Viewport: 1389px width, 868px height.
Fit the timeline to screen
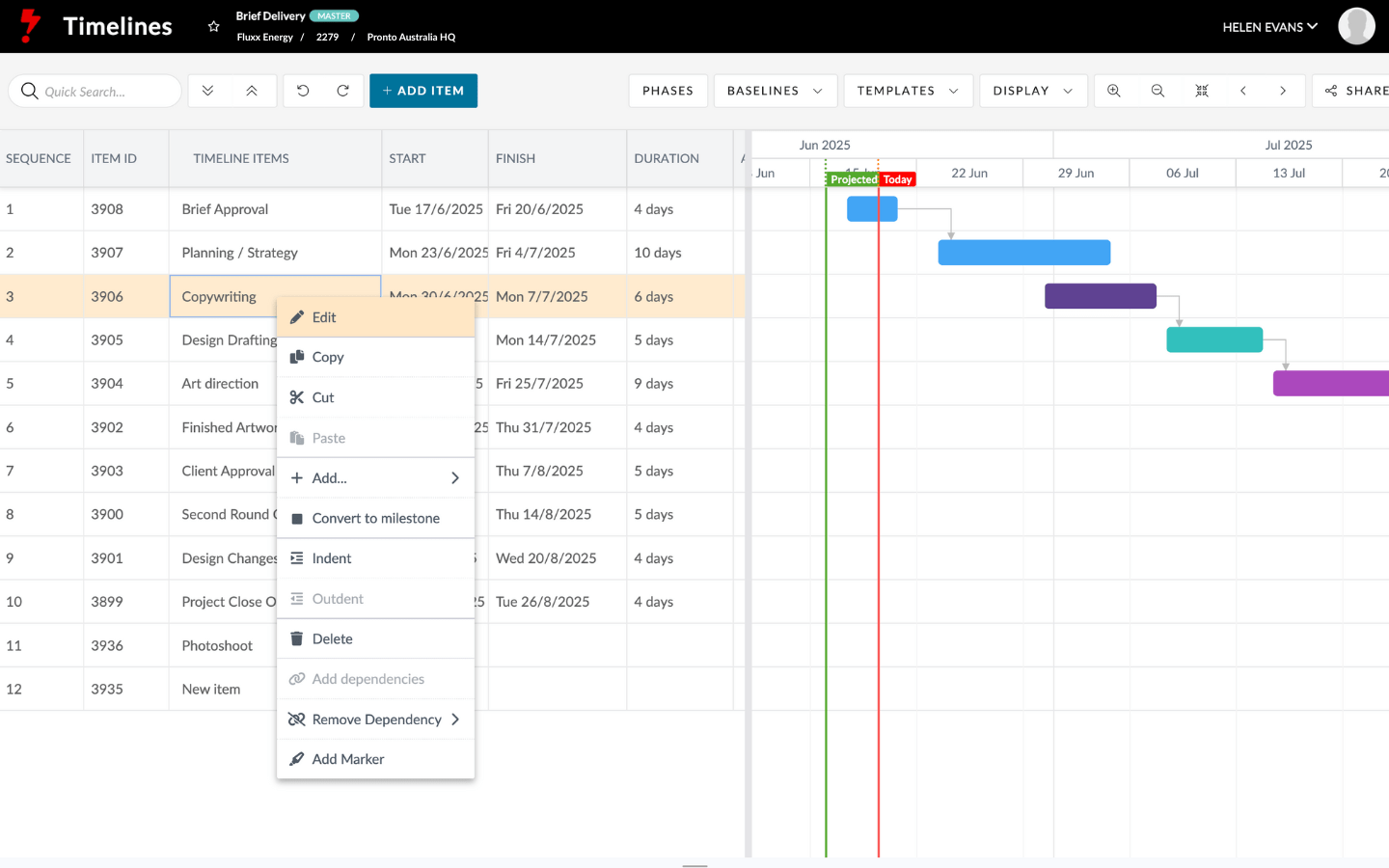1202,91
